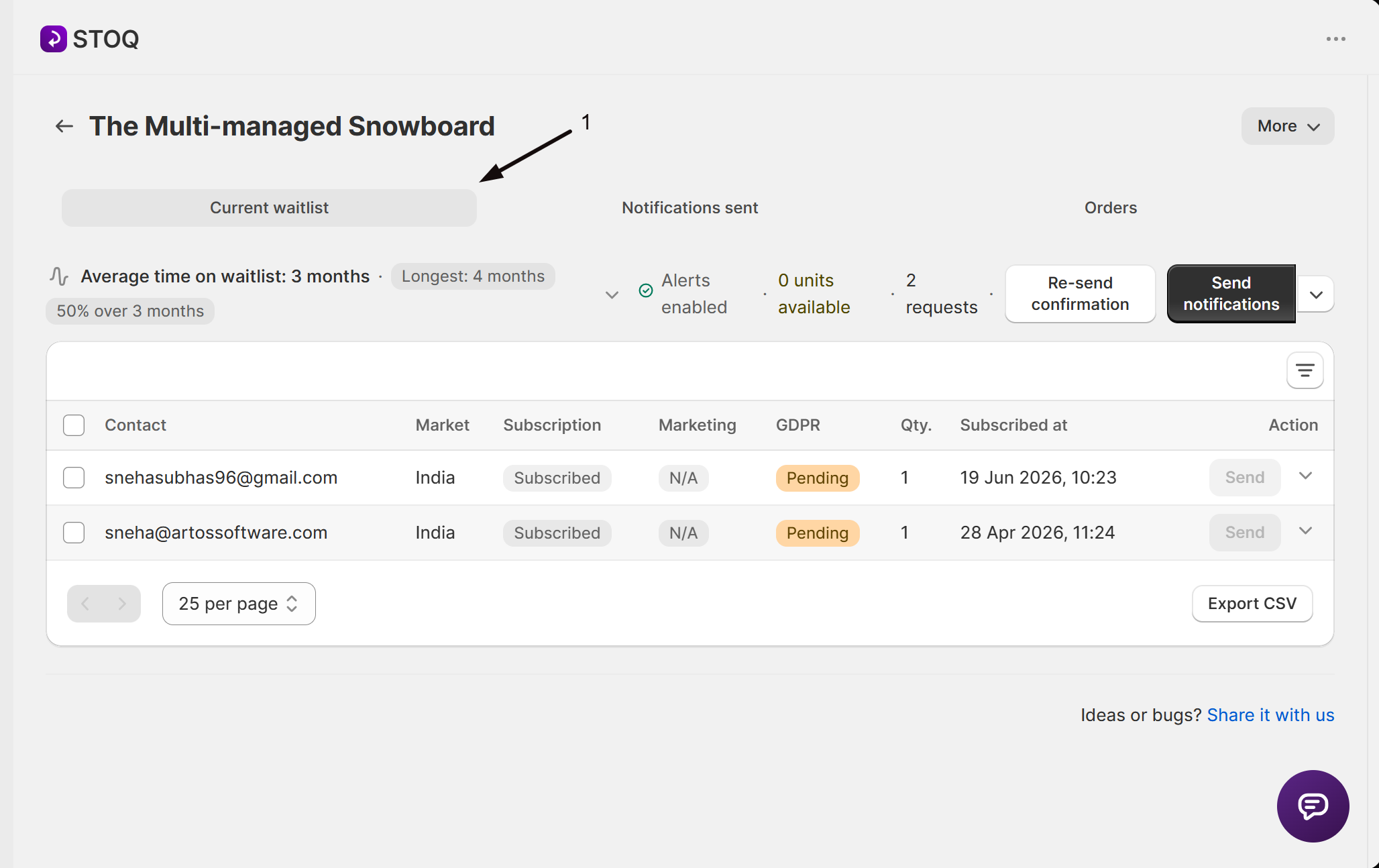Open the More dropdown
The height and width of the screenshot is (868, 1379).
1288,126
